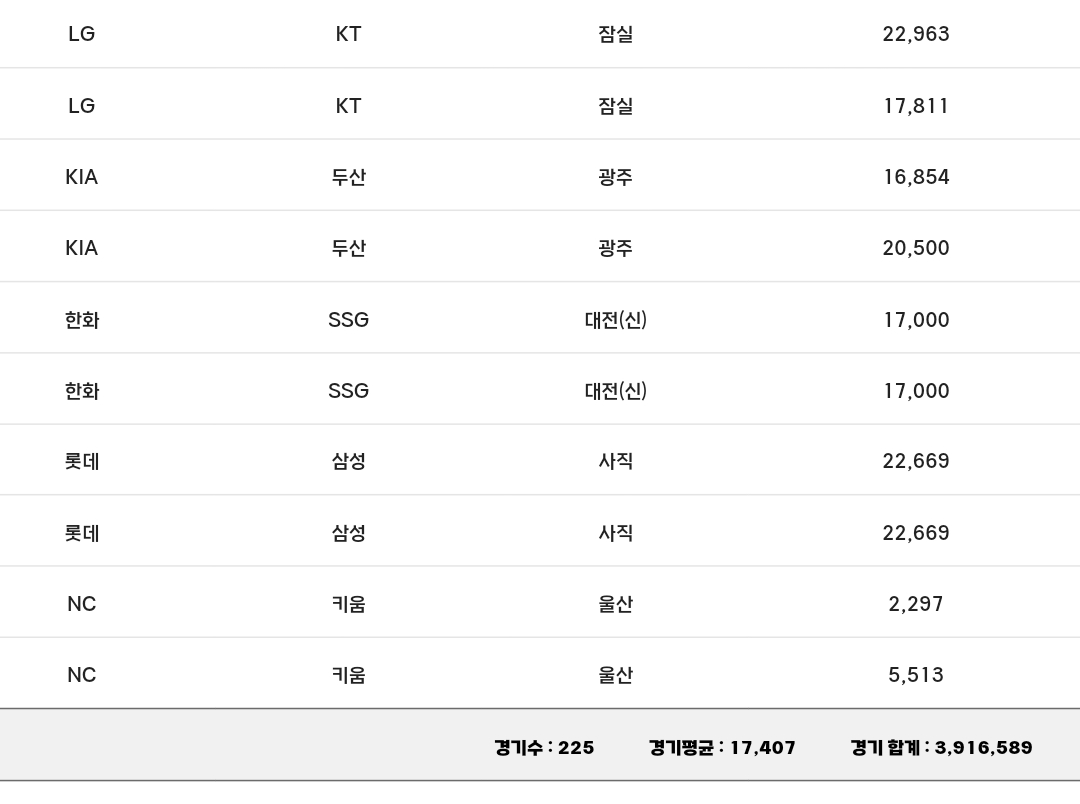Click KT in the 17,811 attendance row

(348, 106)
